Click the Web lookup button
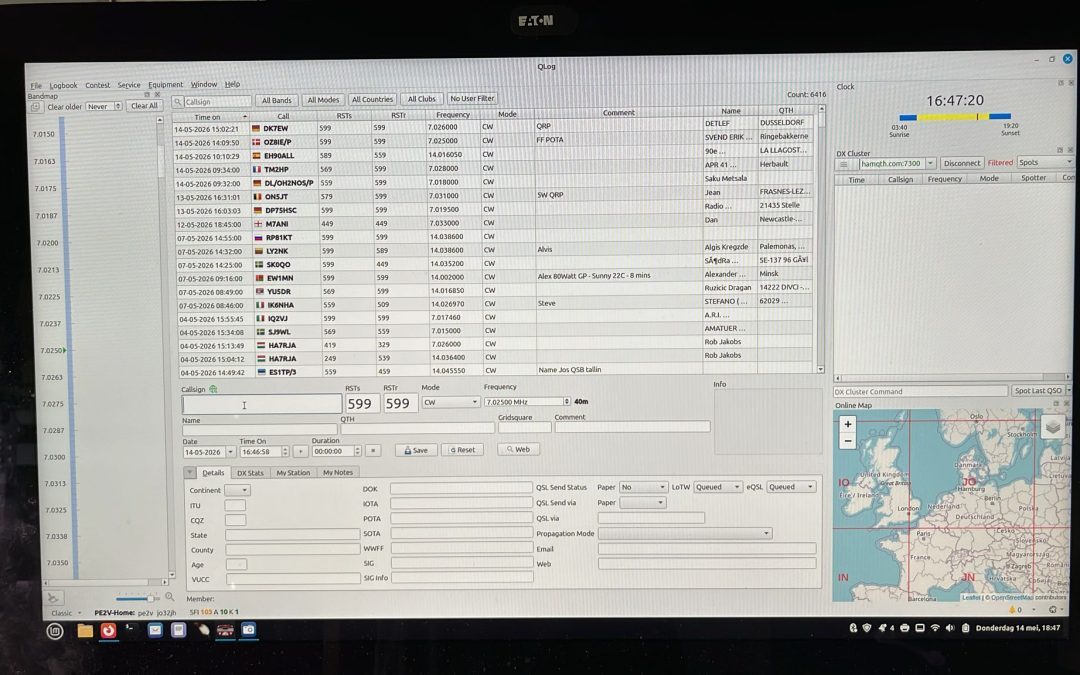Image resolution: width=1080 pixels, height=675 pixels. tap(519, 450)
